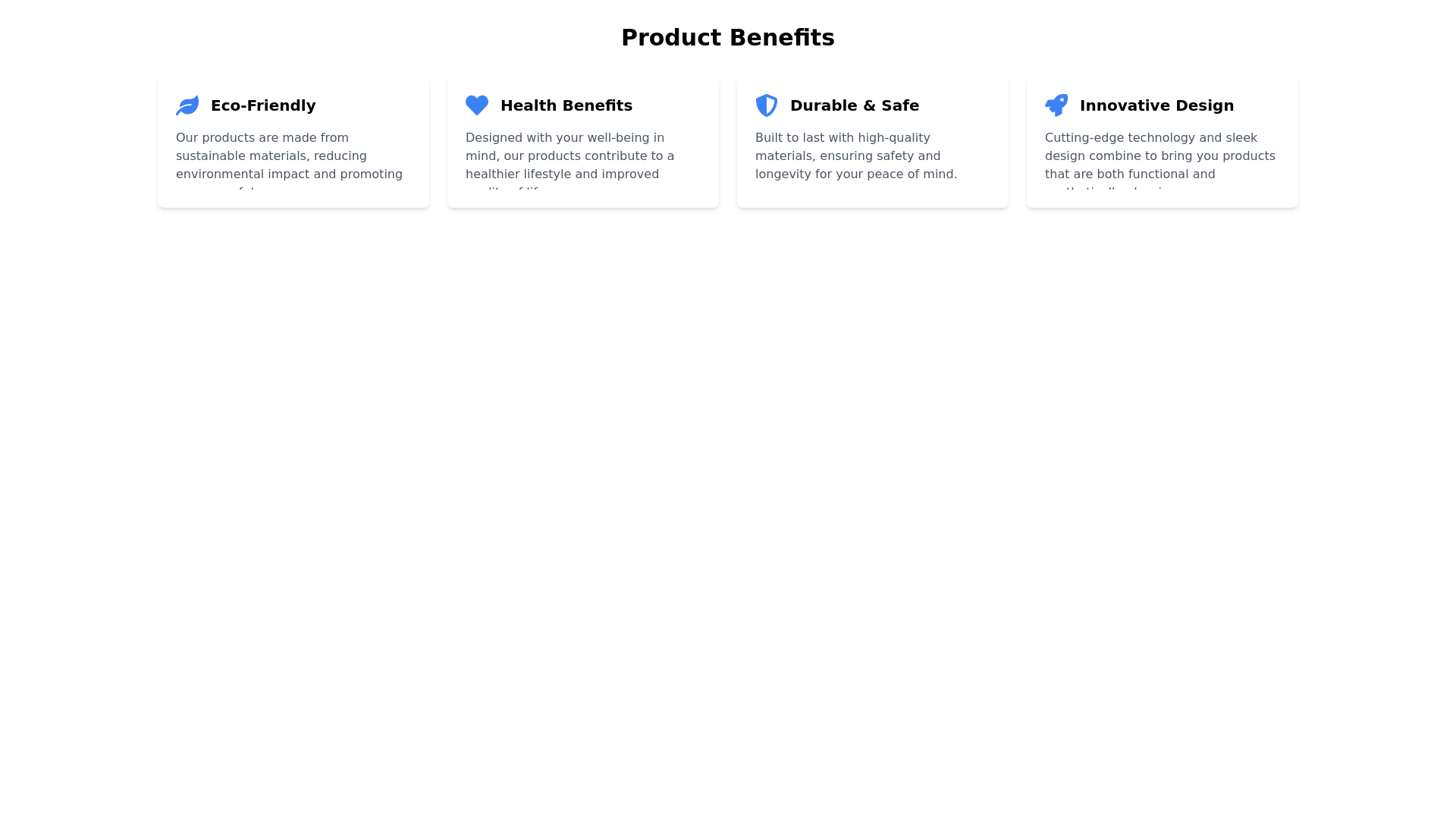The width and height of the screenshot is (1456, 819).
Task: Click the heart icon for Health Benefits
Action: coord(477,105)
